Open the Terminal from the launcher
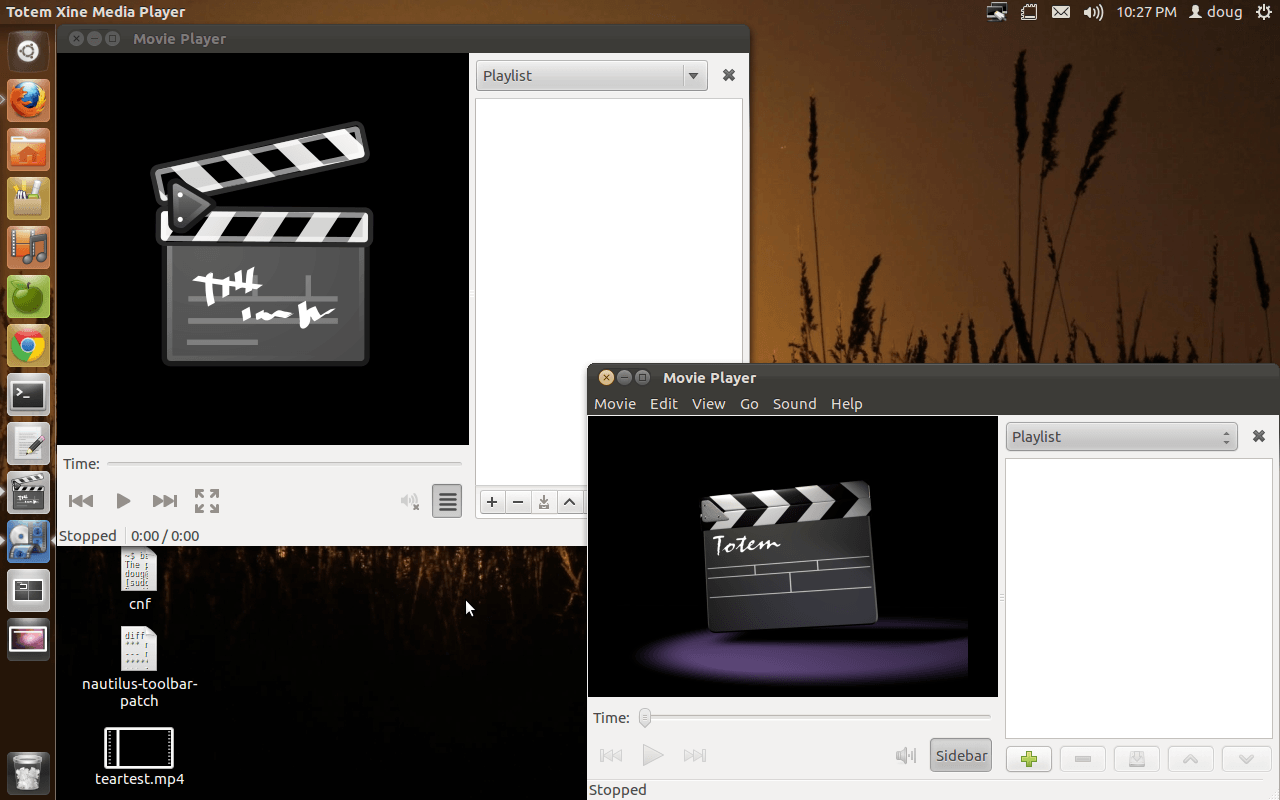 [28, 395]
